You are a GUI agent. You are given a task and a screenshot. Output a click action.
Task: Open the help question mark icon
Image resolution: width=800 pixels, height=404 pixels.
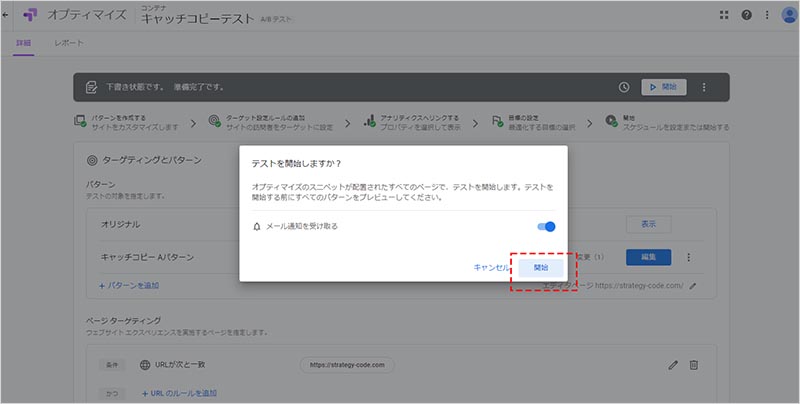pos(747,16)
